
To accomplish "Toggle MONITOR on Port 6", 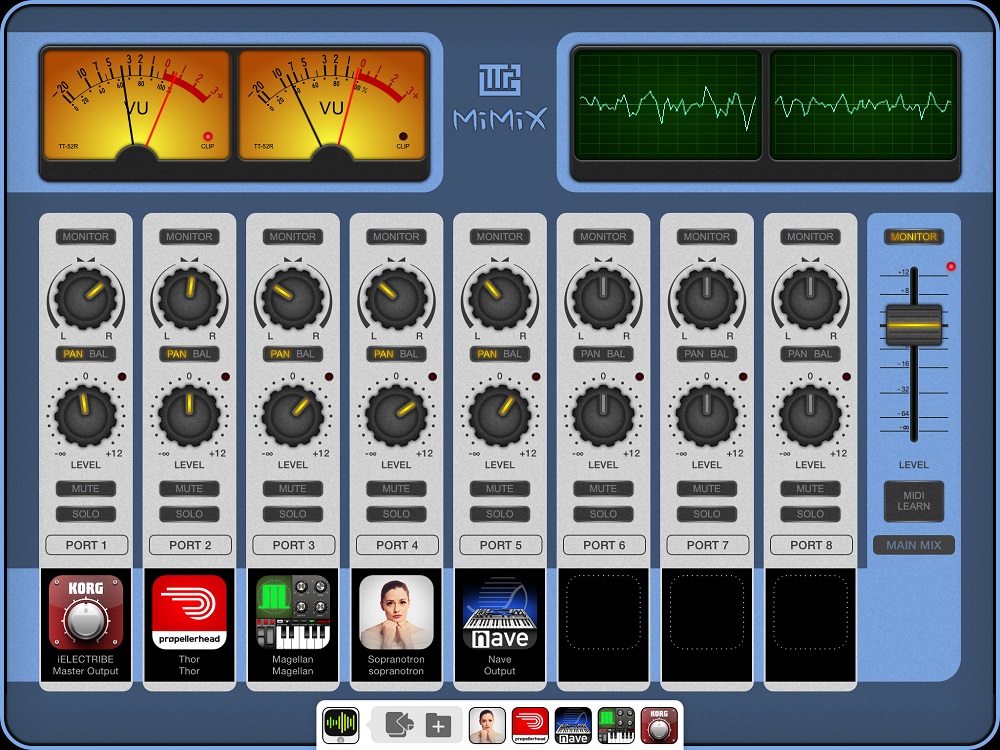I will click(603, 237).
